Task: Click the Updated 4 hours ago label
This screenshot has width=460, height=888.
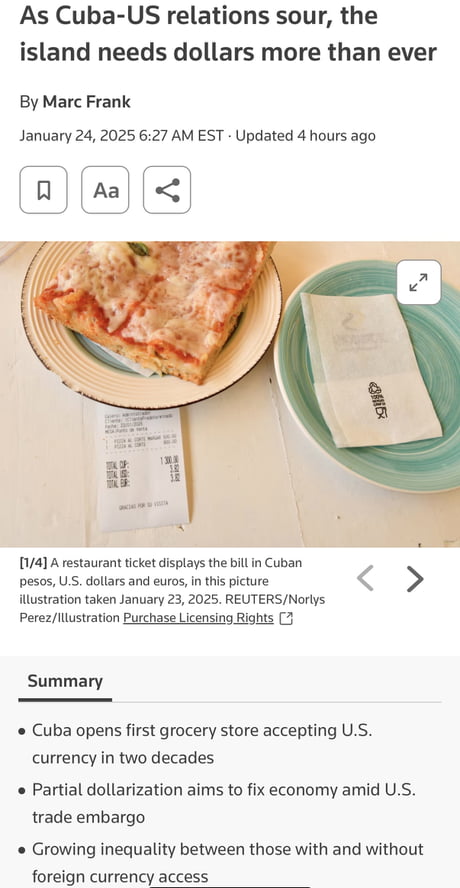Action: [x=305, y=136]
